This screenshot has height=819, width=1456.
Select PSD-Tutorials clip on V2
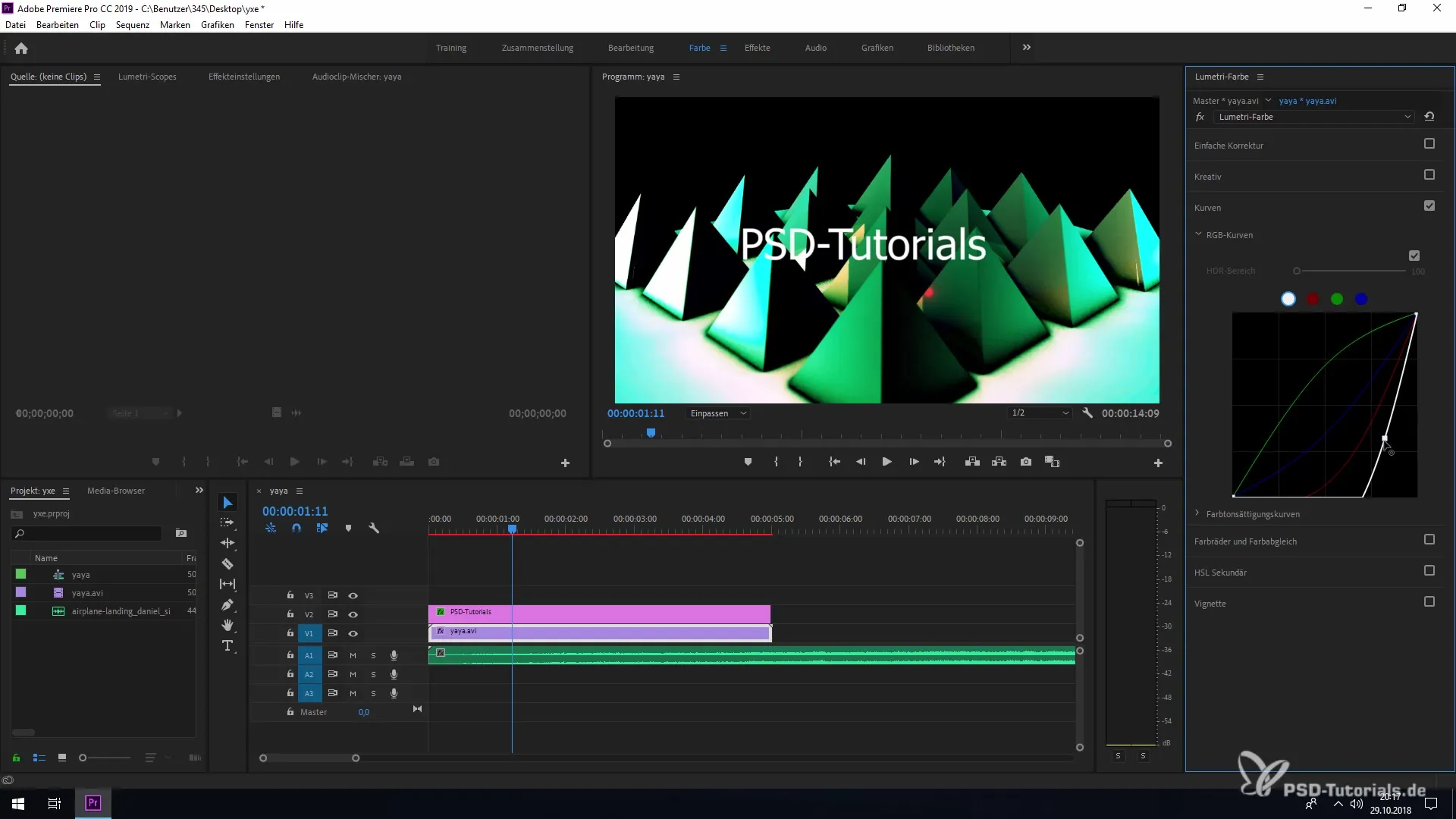point(599,613)
